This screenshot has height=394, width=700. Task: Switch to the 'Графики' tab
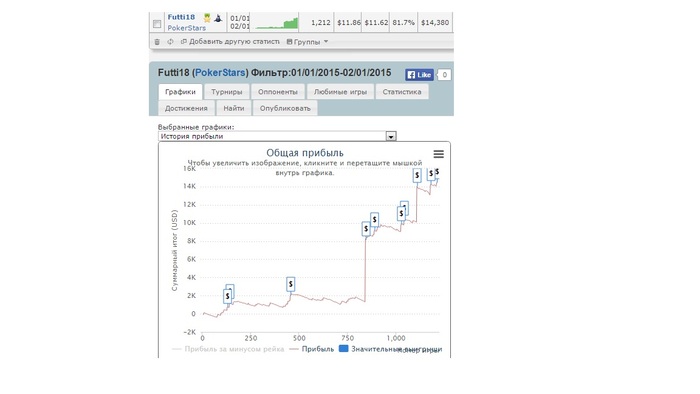coord(180,91)
